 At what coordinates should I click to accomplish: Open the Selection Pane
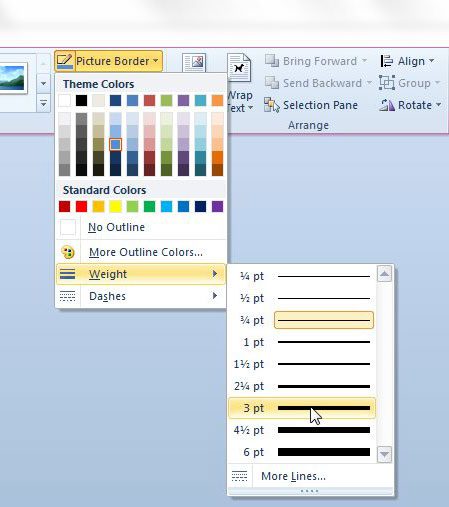[311, 105]
